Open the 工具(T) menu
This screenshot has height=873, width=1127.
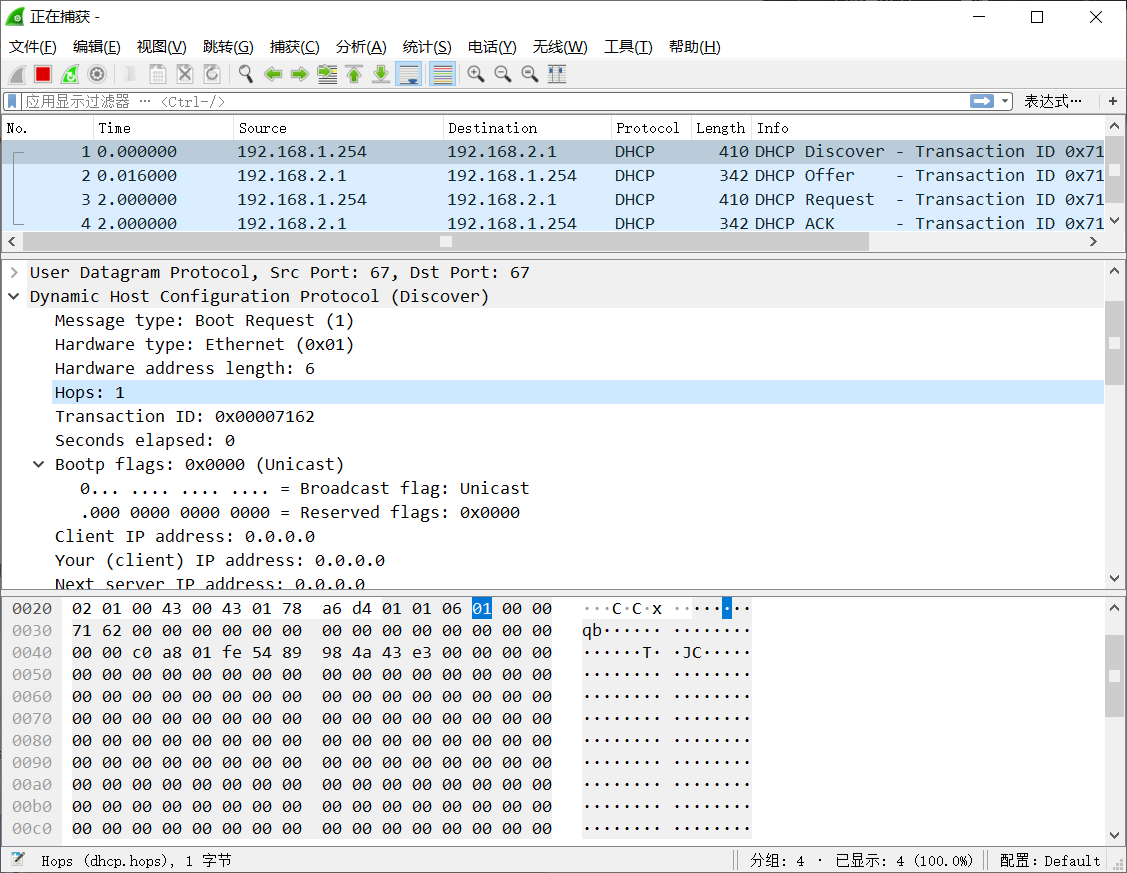(x=628, y=47)
